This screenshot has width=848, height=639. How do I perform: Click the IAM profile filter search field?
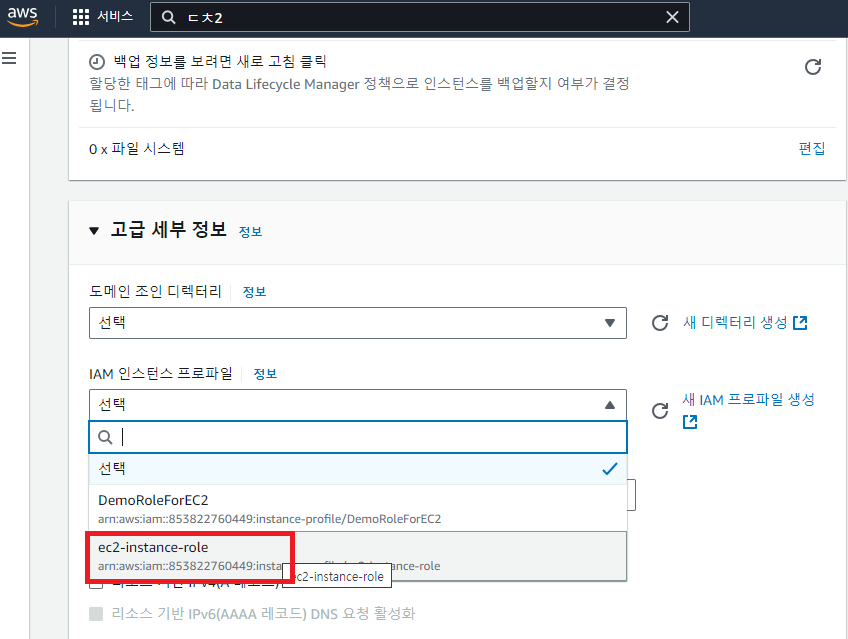pos(357,437)
